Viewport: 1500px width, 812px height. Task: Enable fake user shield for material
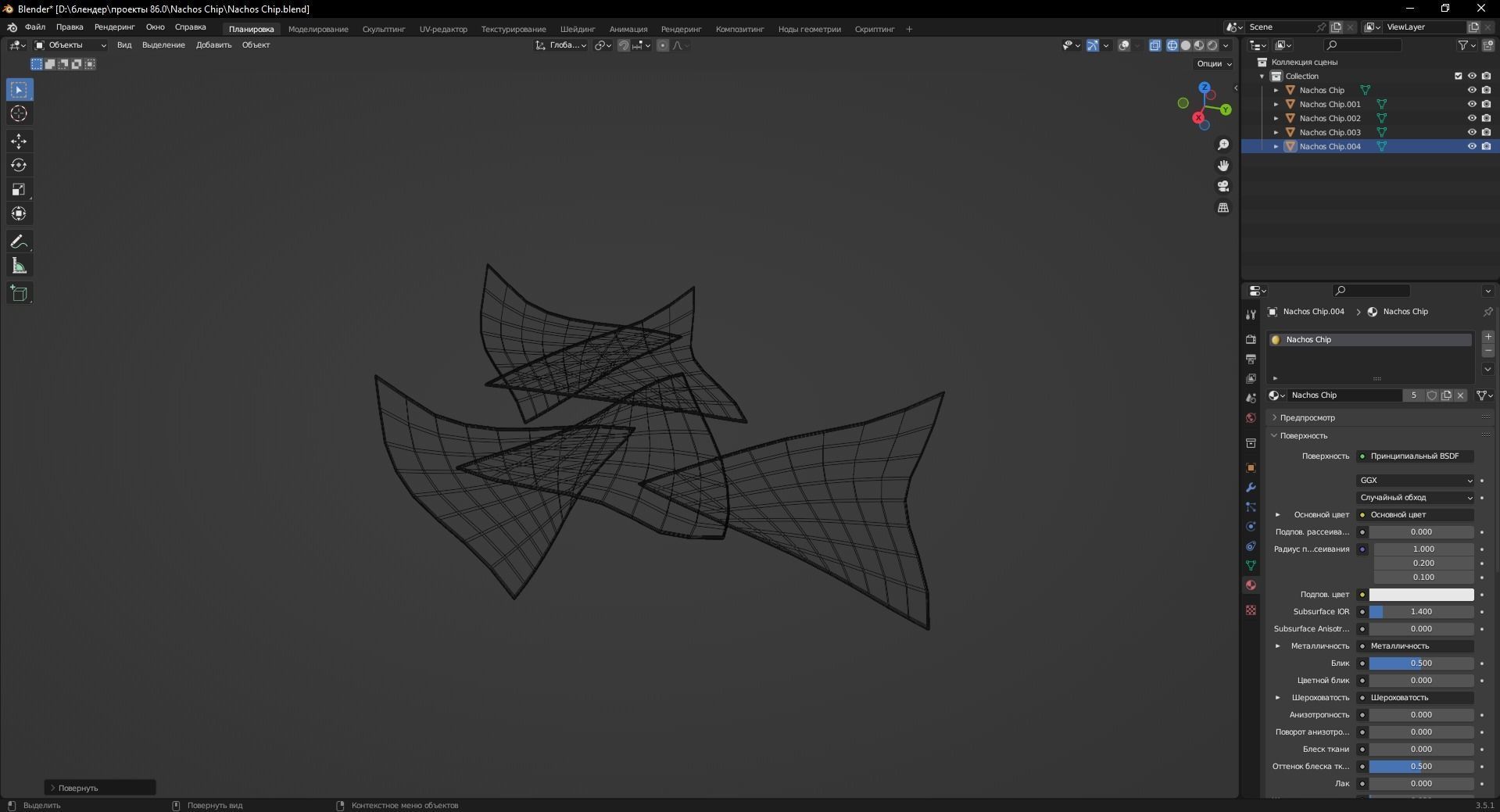click(1432, 395)
